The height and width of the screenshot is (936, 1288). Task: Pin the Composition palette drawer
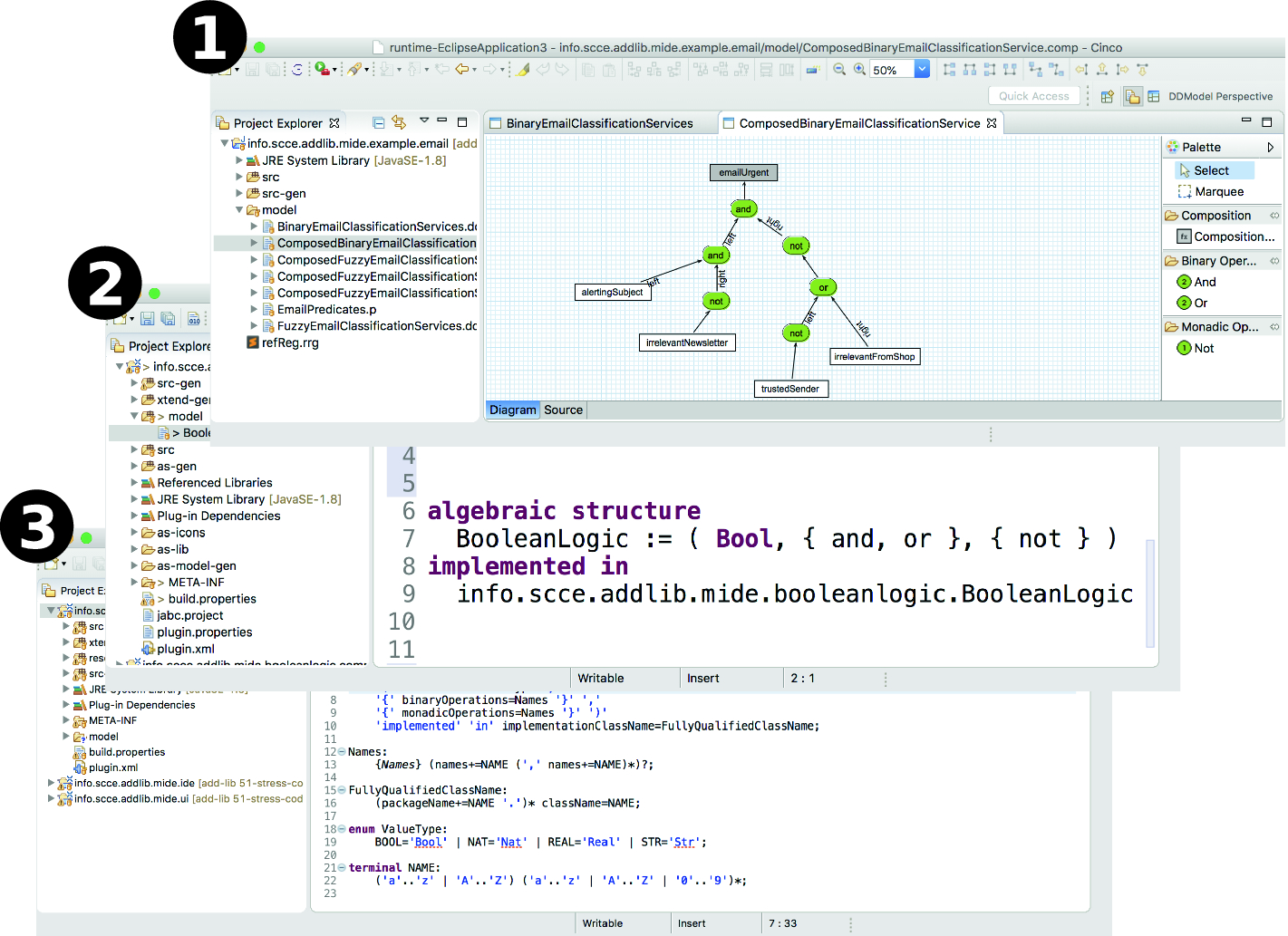tap(1274, 216)
